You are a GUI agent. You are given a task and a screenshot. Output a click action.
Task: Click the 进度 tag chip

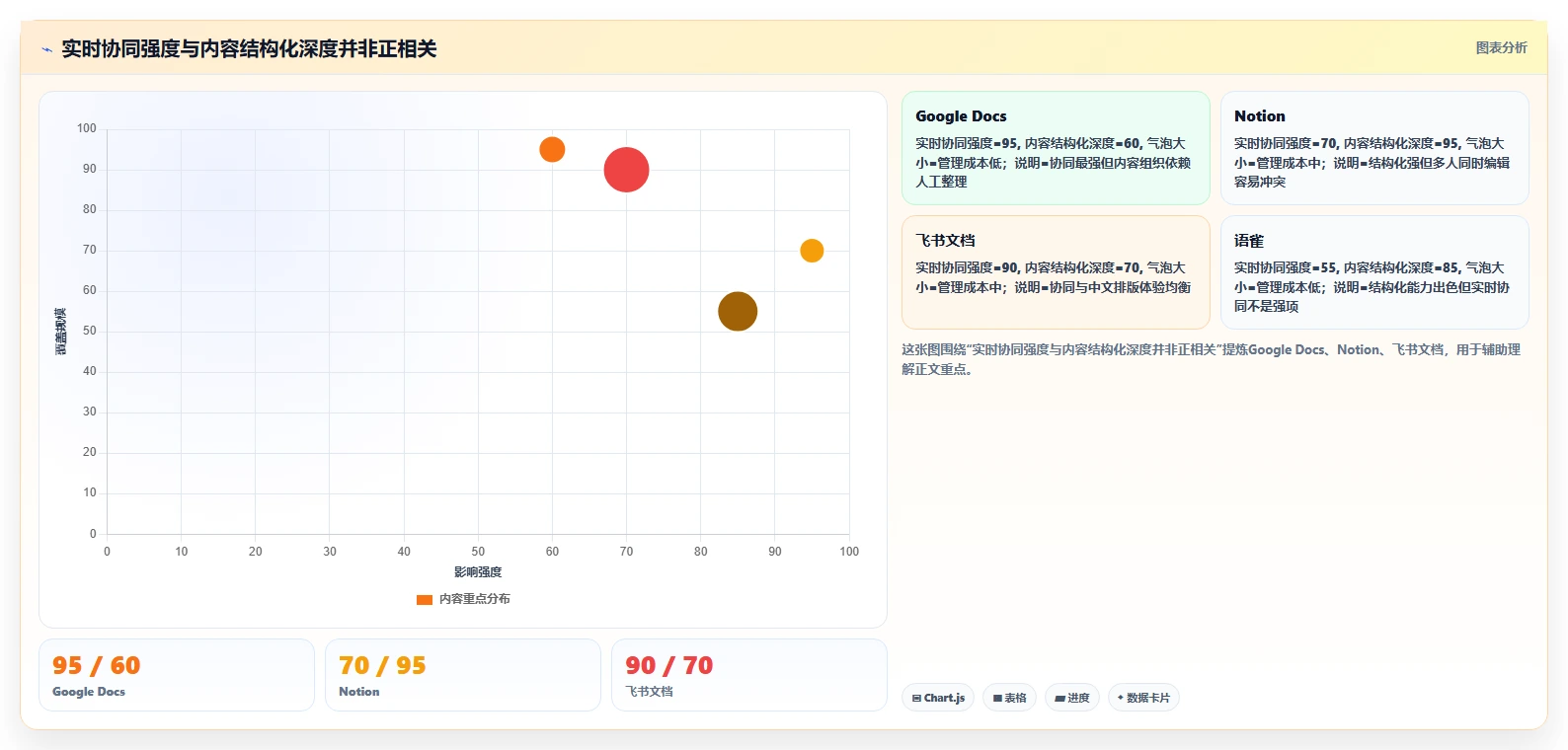[x=1072, y=698]
